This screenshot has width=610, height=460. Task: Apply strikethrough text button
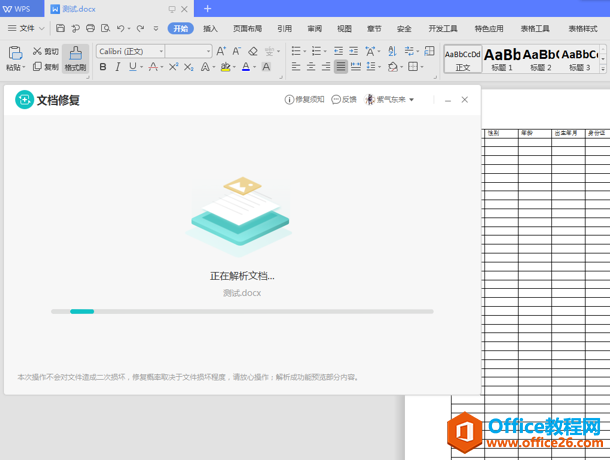[153, 67]
